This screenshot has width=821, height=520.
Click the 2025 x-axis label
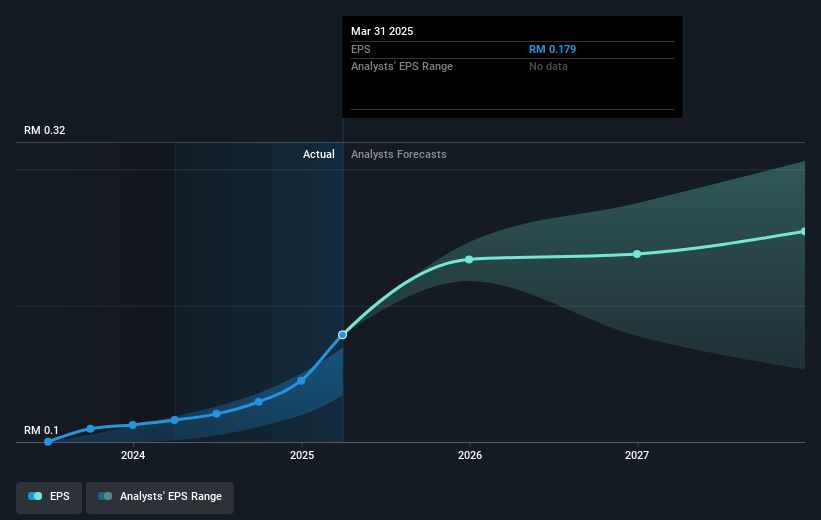302,456
